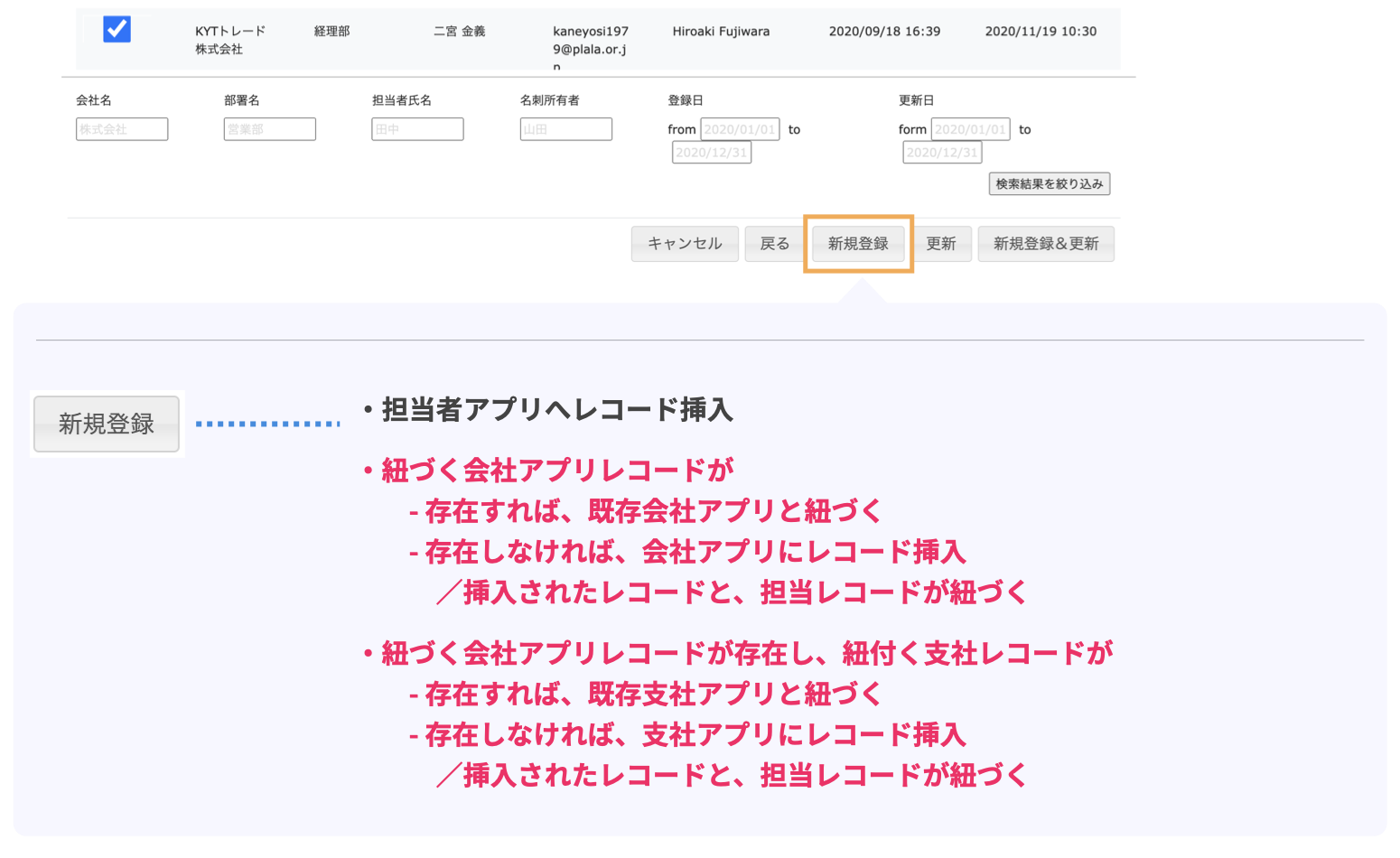The width and height of the screenshot is (1400, 858).
Task: Click the キャンセル button
Action: [x=685, y=244]
